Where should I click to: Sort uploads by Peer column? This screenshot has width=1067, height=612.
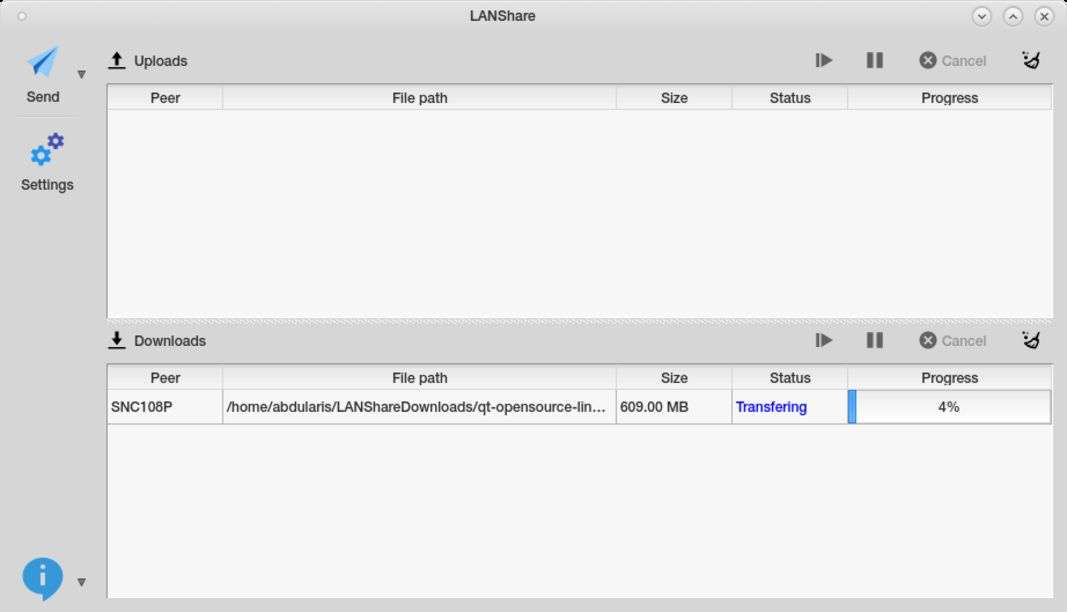click(165, 97)
